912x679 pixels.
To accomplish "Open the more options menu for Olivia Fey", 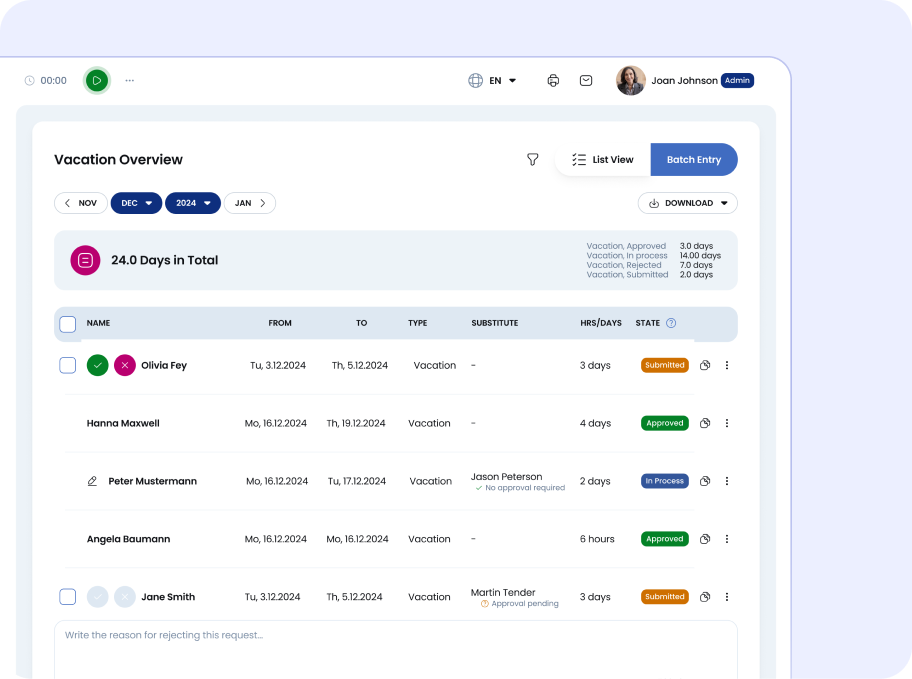I will point(726,365).
